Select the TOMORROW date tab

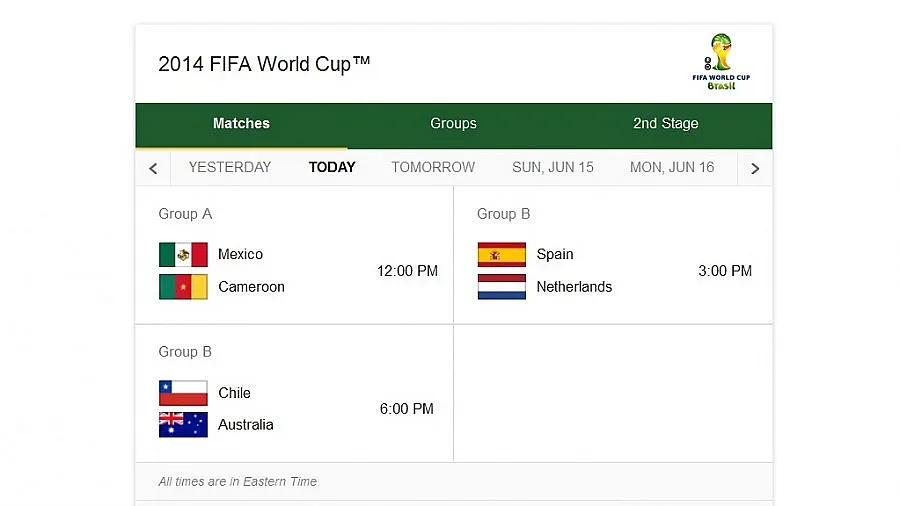coord(433,167)
